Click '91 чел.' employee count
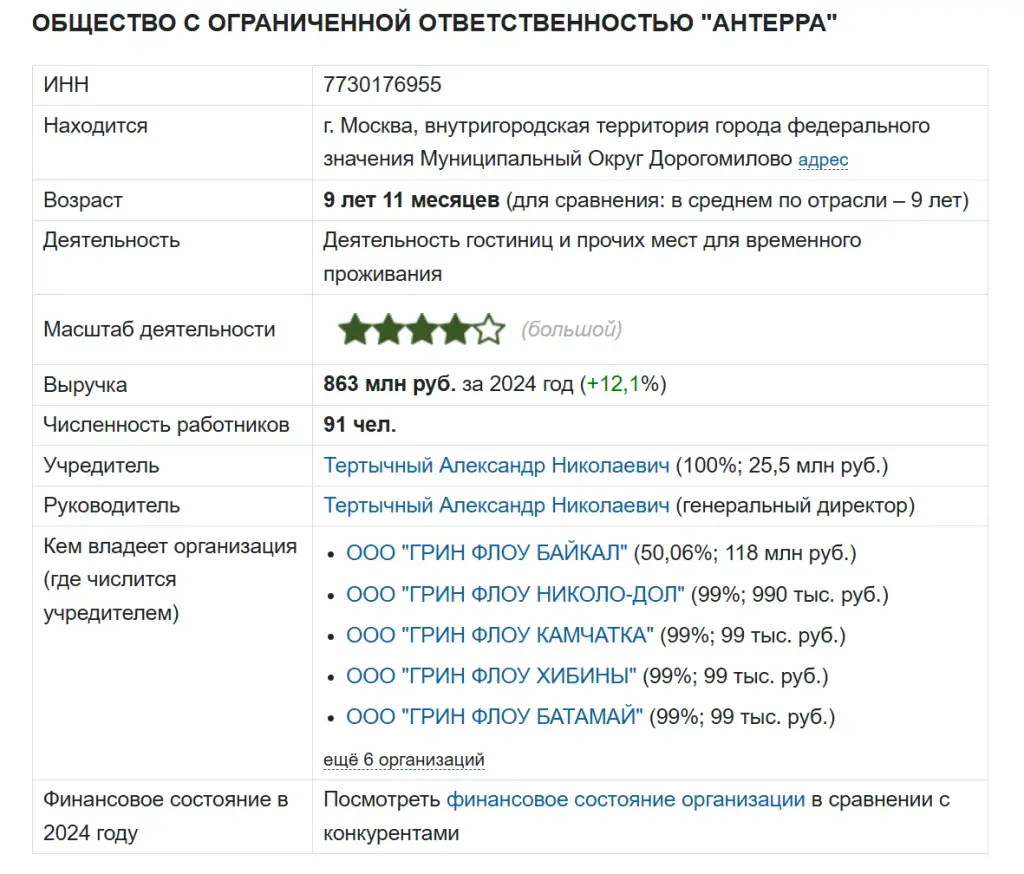1024x874 pixels. (x=359, y=425)
